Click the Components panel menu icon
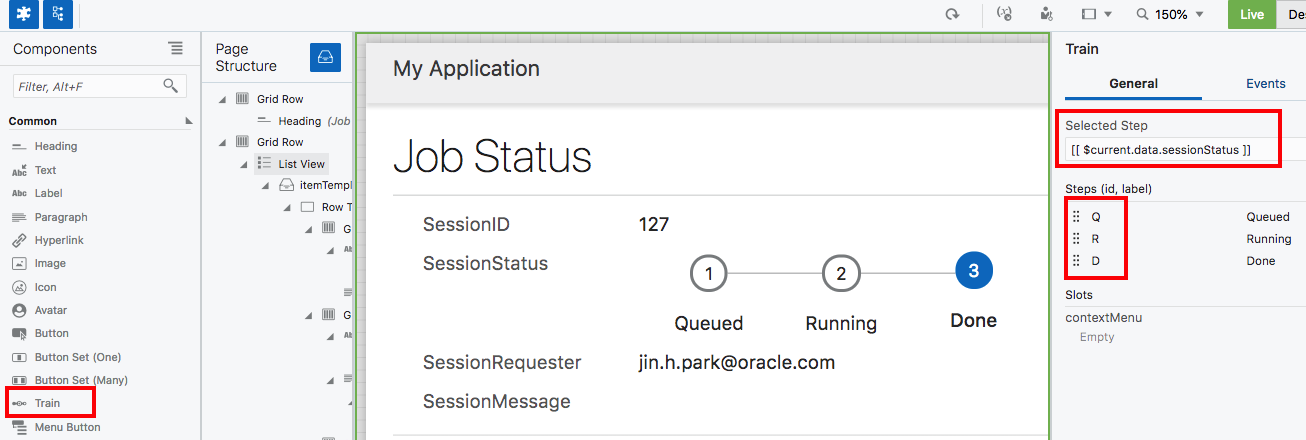Image resolution: width=1306 pixels, height=440 pixels. [x=176, y=49]
